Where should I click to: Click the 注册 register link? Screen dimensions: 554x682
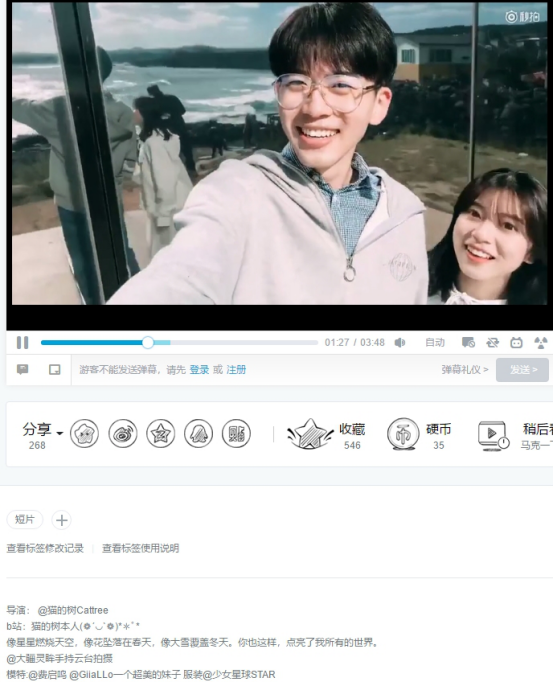(x=236, y=370)
